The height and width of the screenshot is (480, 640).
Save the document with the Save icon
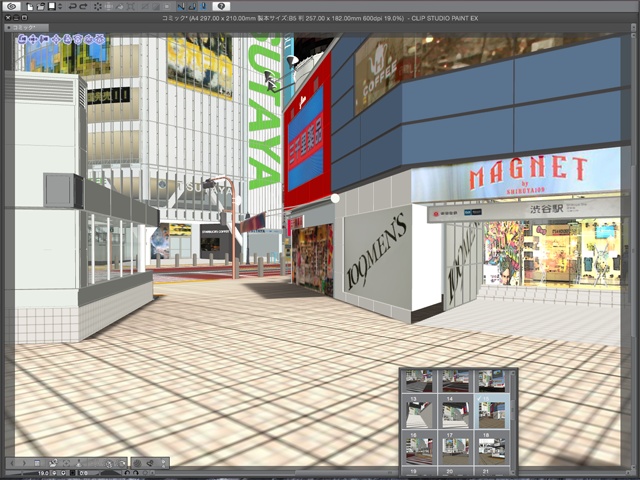[x=52, y=7]
